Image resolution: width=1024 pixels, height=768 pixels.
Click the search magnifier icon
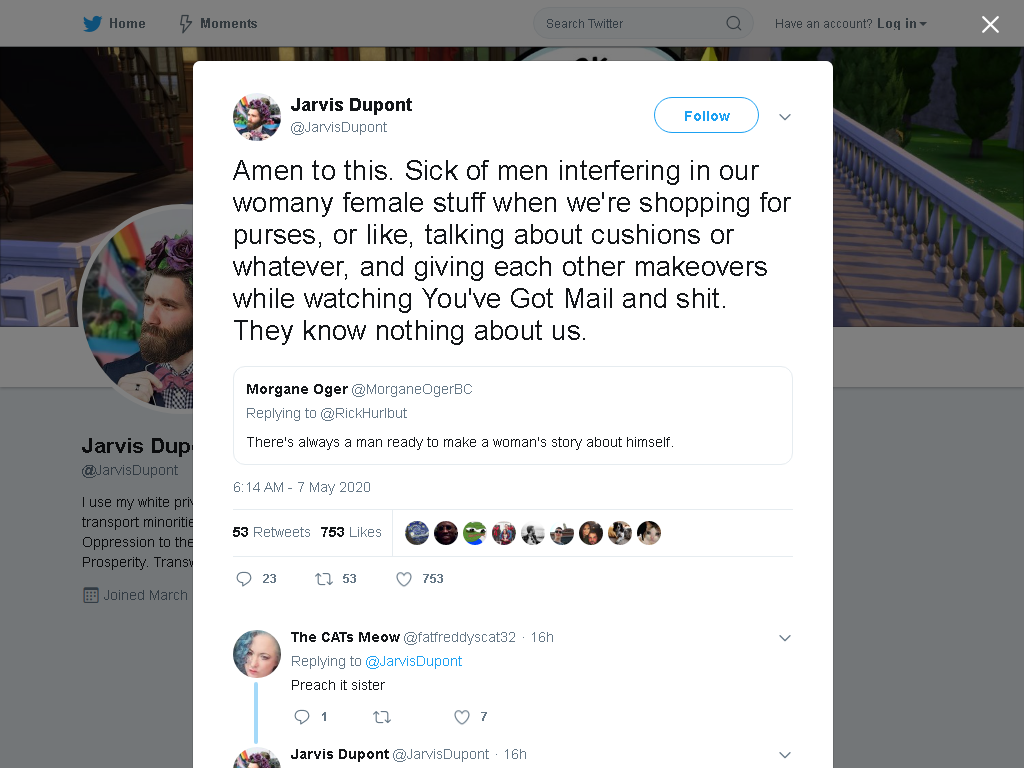pyautogui.click(x=733, y=24)
